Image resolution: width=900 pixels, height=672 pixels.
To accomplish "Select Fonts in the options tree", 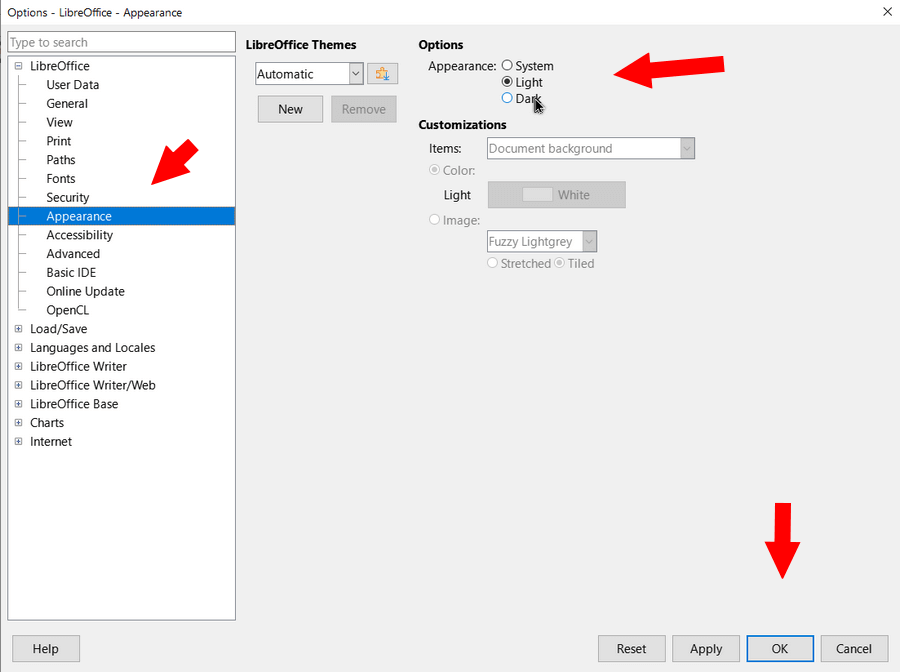I will click(x=61, y=178).
